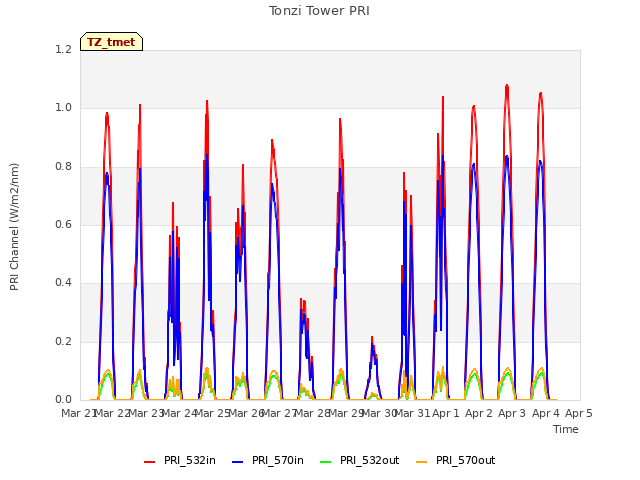Click the blue PRI_570in legend swatch

238,462
